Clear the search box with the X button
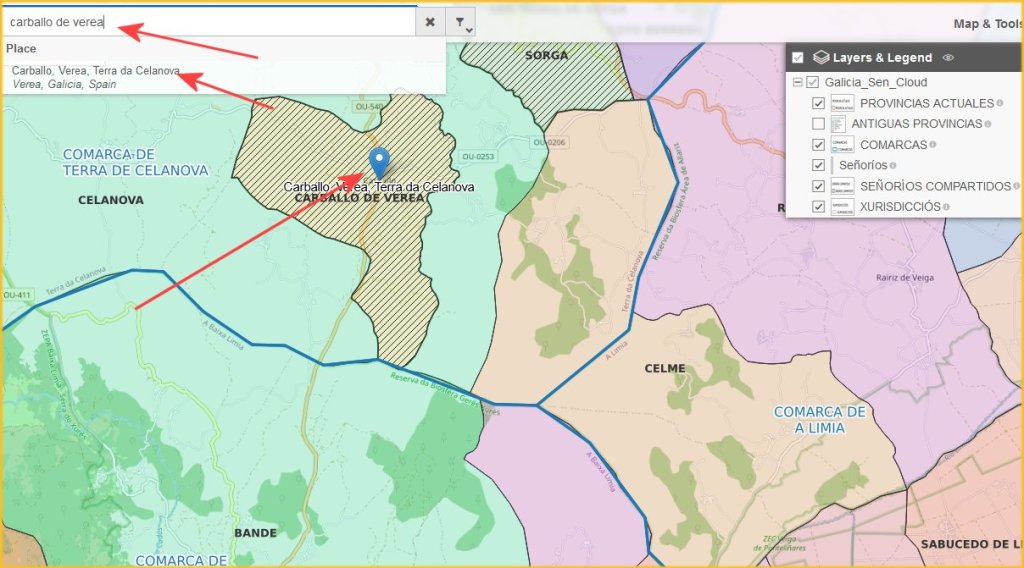This screenshot has width=1024, height=568. 430,21
